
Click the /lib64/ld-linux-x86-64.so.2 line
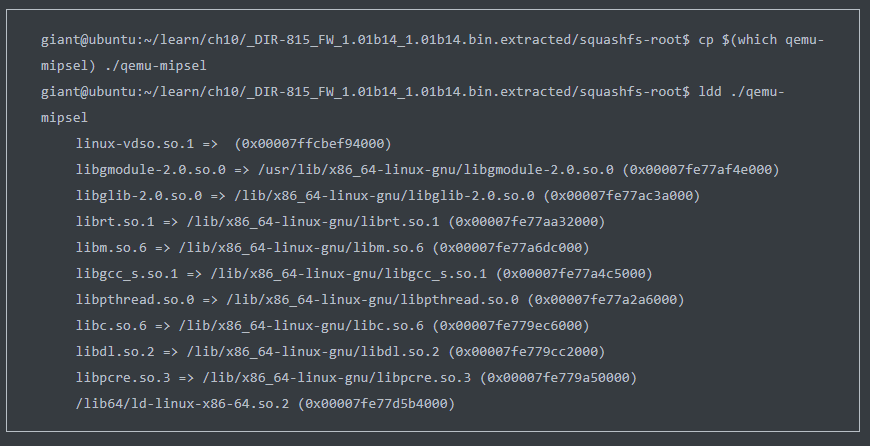point(265,404)
